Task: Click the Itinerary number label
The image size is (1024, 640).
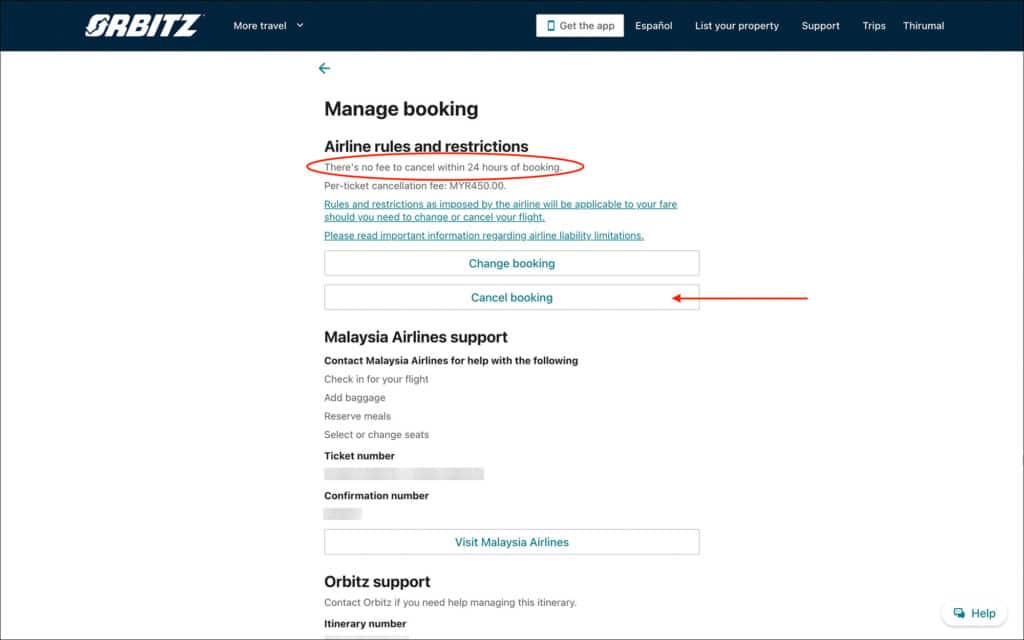Action: click(x=365, y=624)
